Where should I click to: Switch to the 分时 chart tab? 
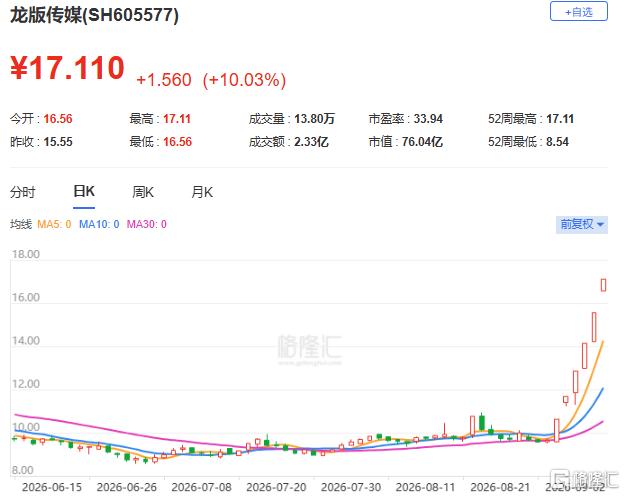click(23, 192)
